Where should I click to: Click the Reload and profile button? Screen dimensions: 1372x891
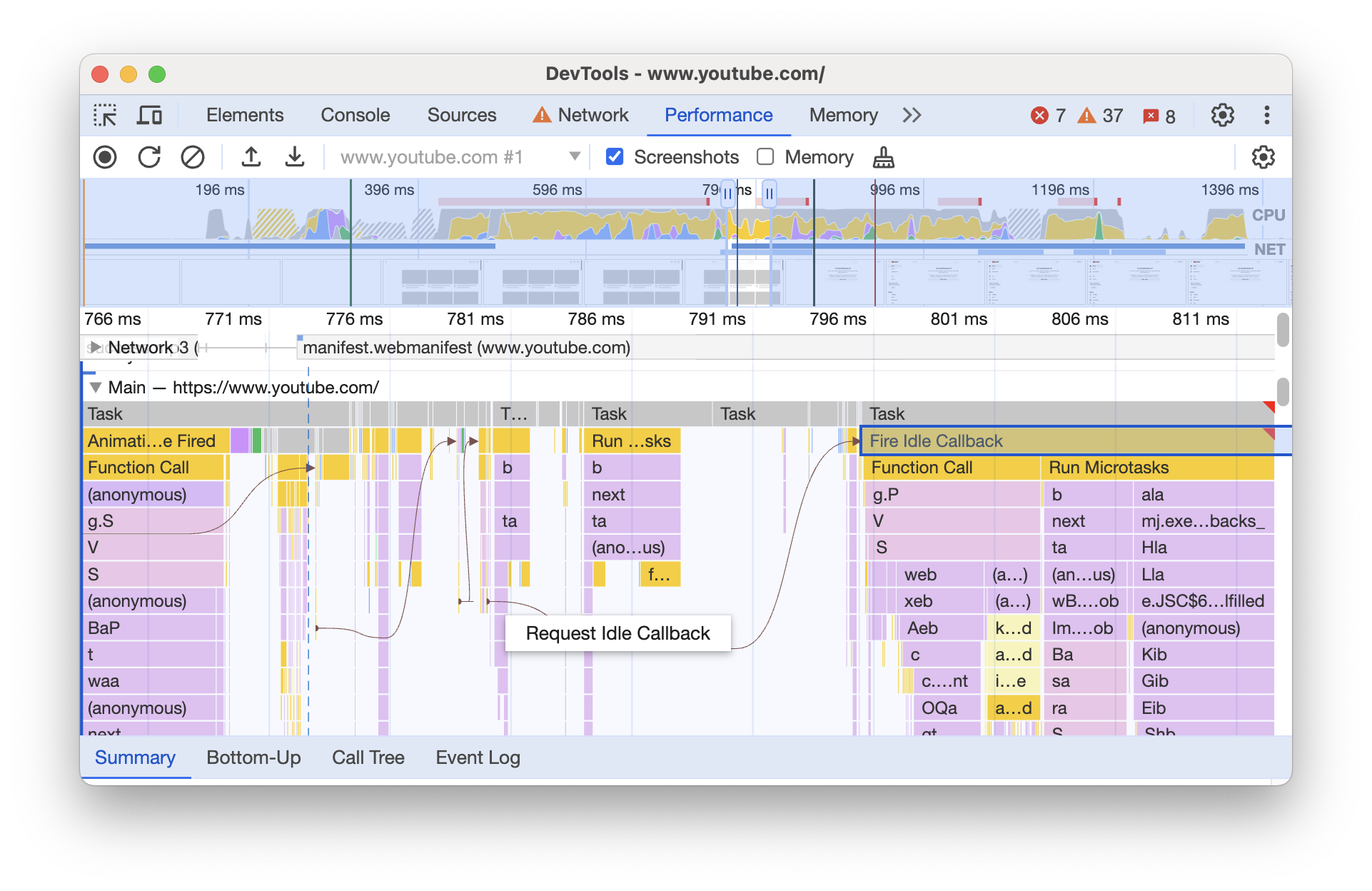[x=149, y=157]
